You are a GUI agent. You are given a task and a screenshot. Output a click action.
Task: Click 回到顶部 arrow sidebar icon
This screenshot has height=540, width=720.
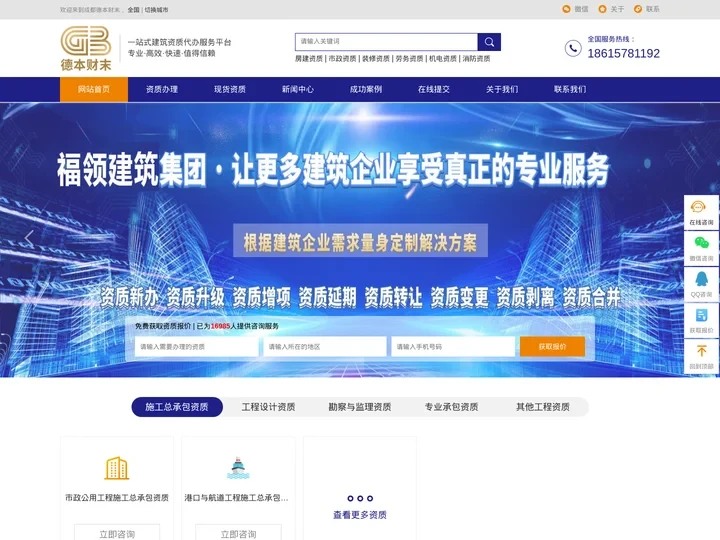(x=701, y=351)
